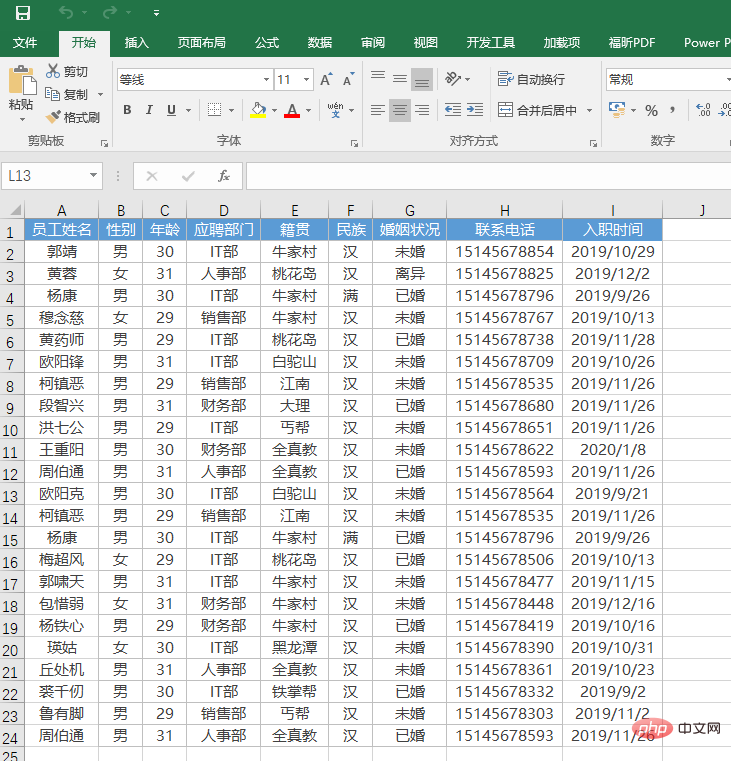Click the decrease indent icon

pos(452,110)
